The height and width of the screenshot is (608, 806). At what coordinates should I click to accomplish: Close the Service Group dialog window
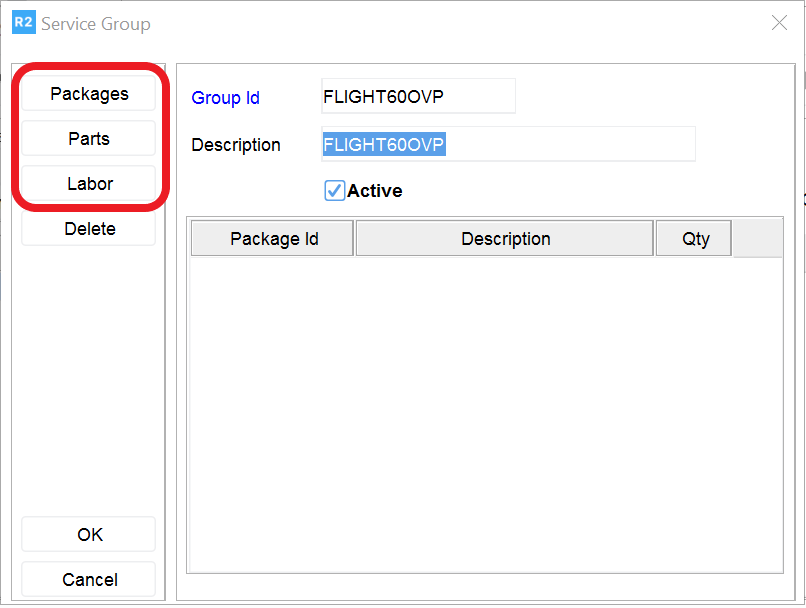pos(779,23)
